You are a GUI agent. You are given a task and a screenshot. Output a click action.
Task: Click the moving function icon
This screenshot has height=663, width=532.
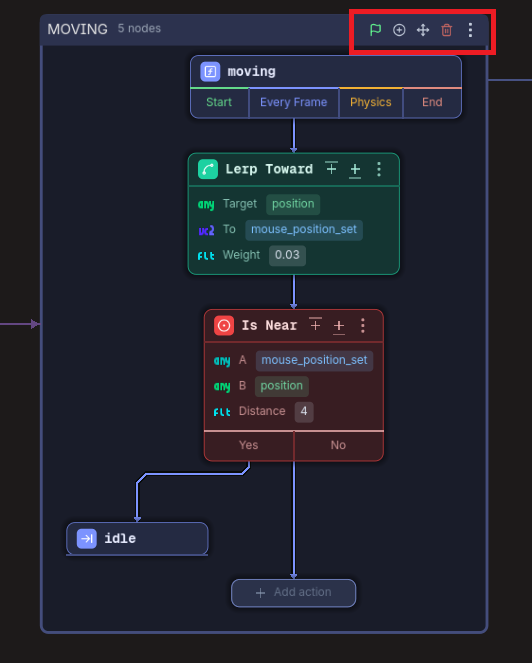coord(210,71)
